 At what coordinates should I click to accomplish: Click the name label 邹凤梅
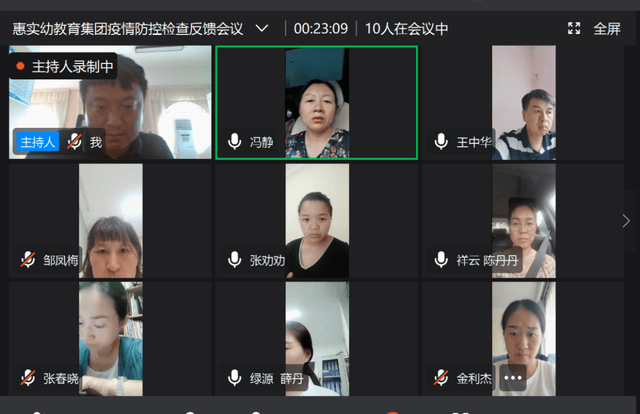(x=61, y=260)
